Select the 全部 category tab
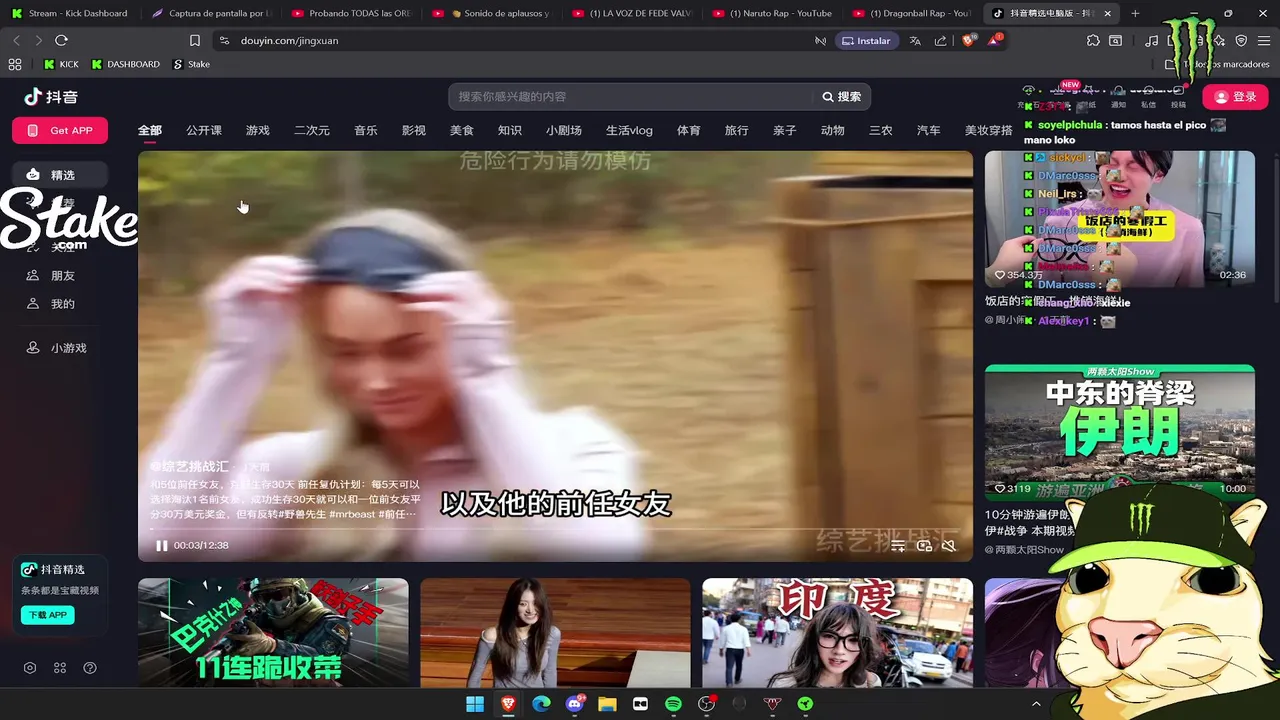Screen dimensions: 1280x720 click(x=149, y=130)
